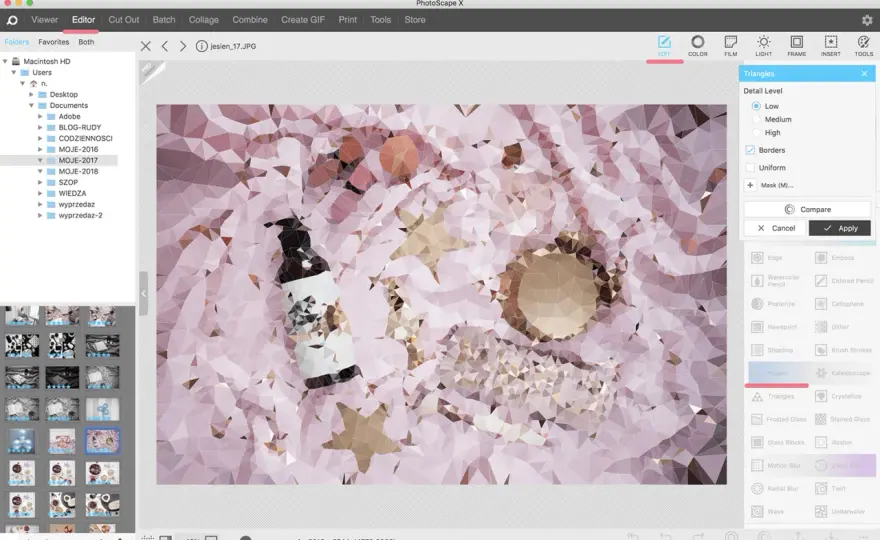
Task: Choose the Frosted Glass effect
Action: click(778, 419)
